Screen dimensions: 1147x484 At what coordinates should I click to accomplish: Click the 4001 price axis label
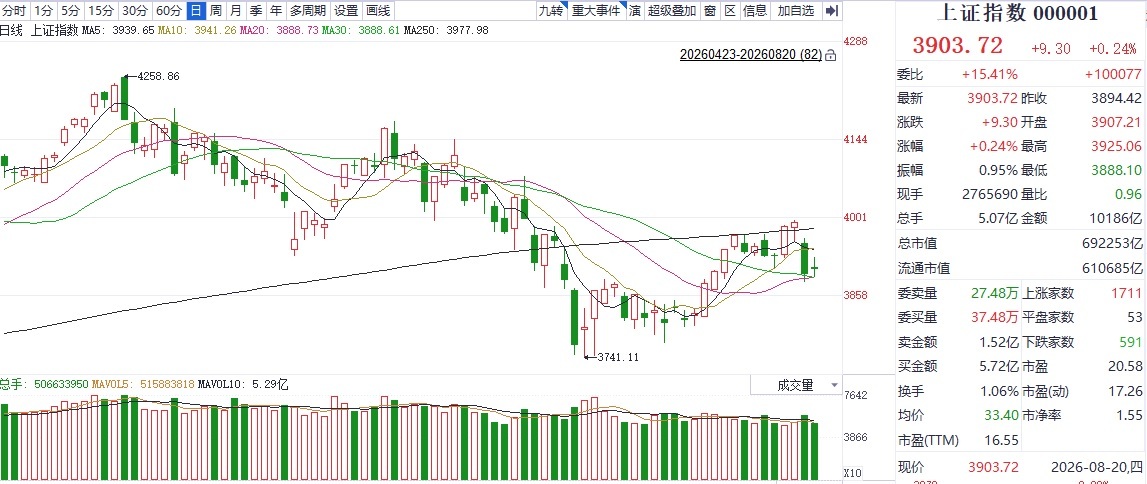pos(857,217)
